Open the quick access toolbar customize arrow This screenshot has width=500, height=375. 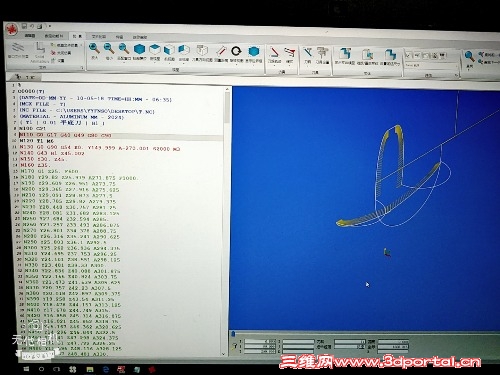[50, 26]
